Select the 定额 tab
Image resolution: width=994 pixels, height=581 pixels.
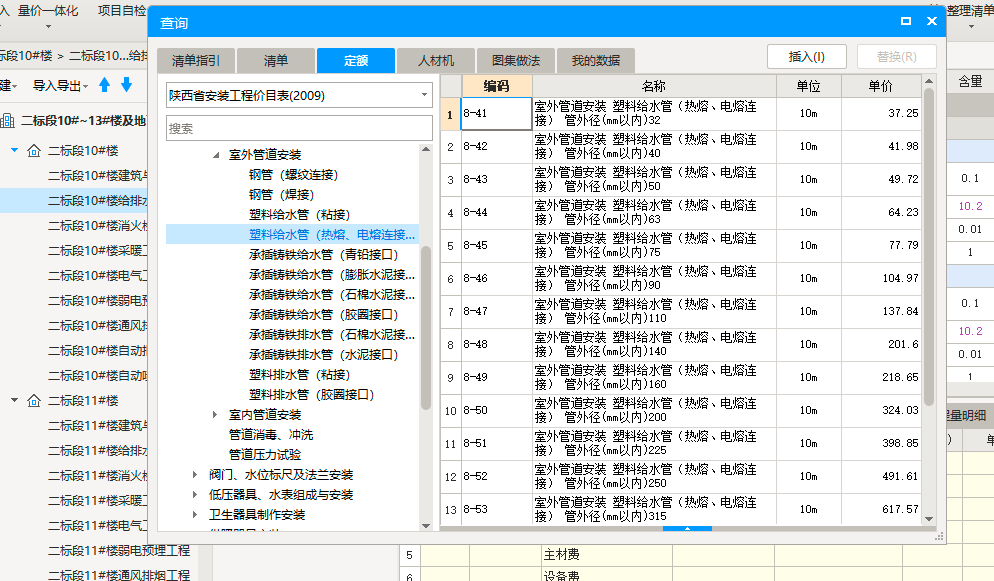point(356,61)
